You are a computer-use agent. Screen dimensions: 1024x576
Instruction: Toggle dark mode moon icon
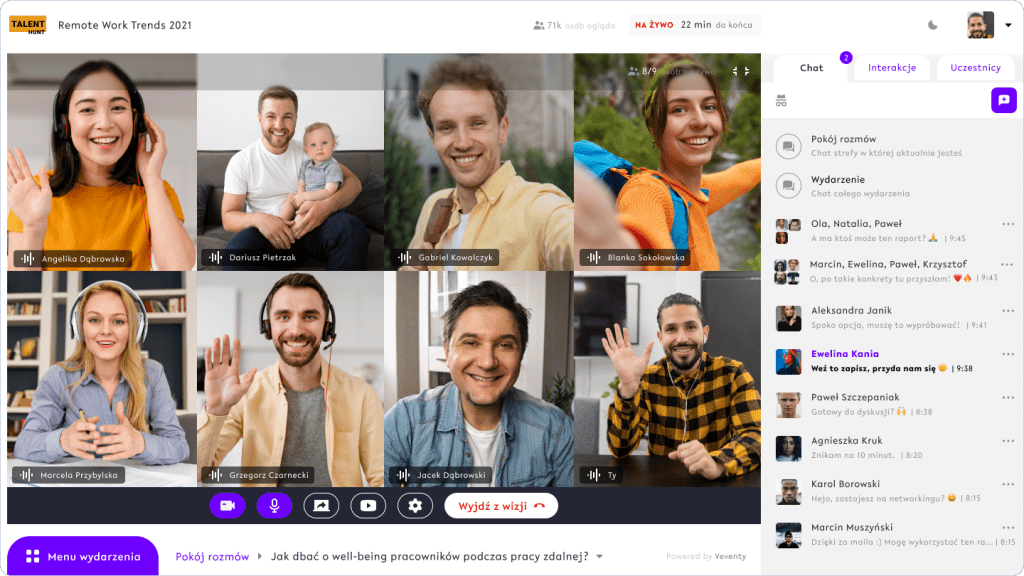[x=934, y=25]
